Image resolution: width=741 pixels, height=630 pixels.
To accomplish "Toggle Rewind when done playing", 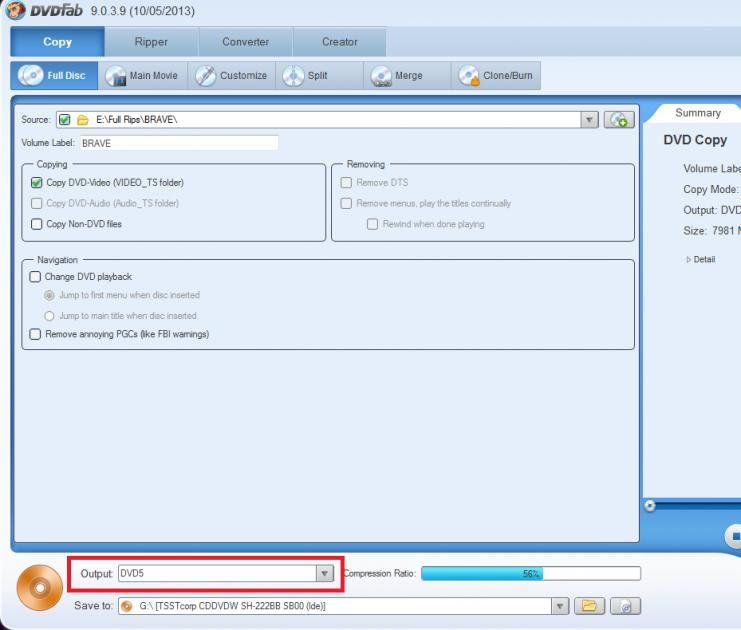I will tap(372, 224).
